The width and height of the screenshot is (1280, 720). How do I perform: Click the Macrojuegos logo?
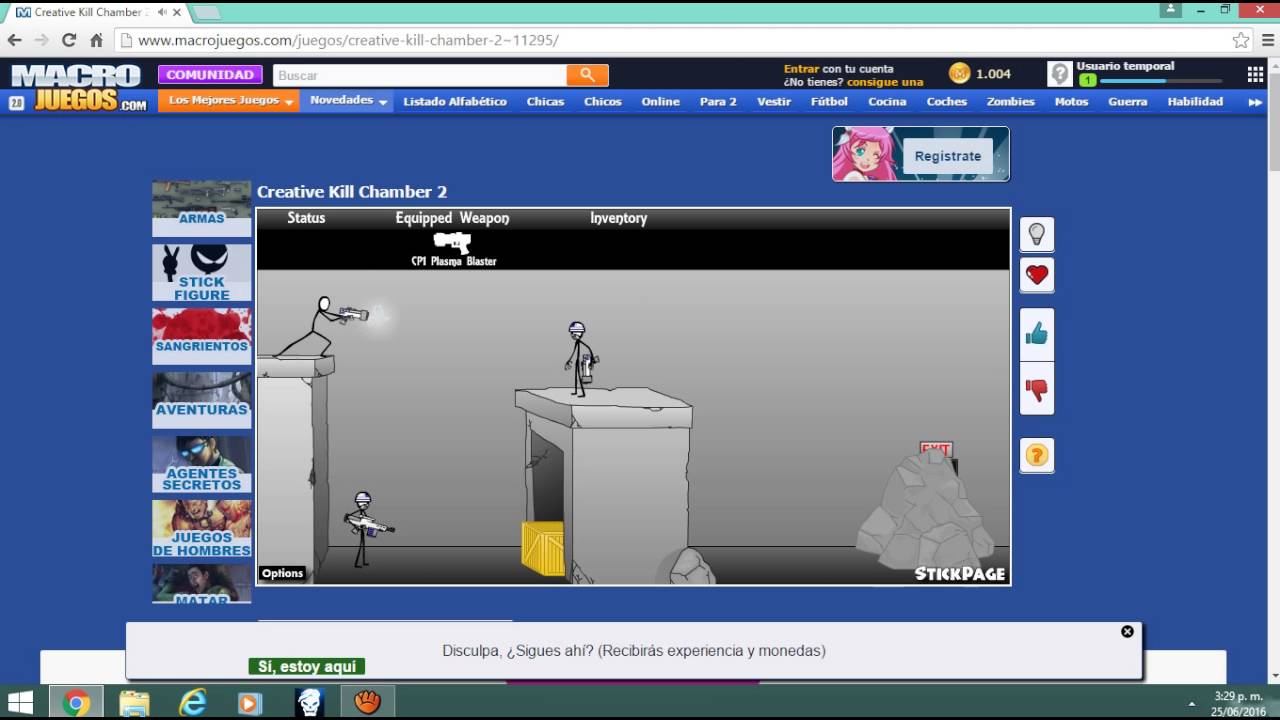pos(77,87)
